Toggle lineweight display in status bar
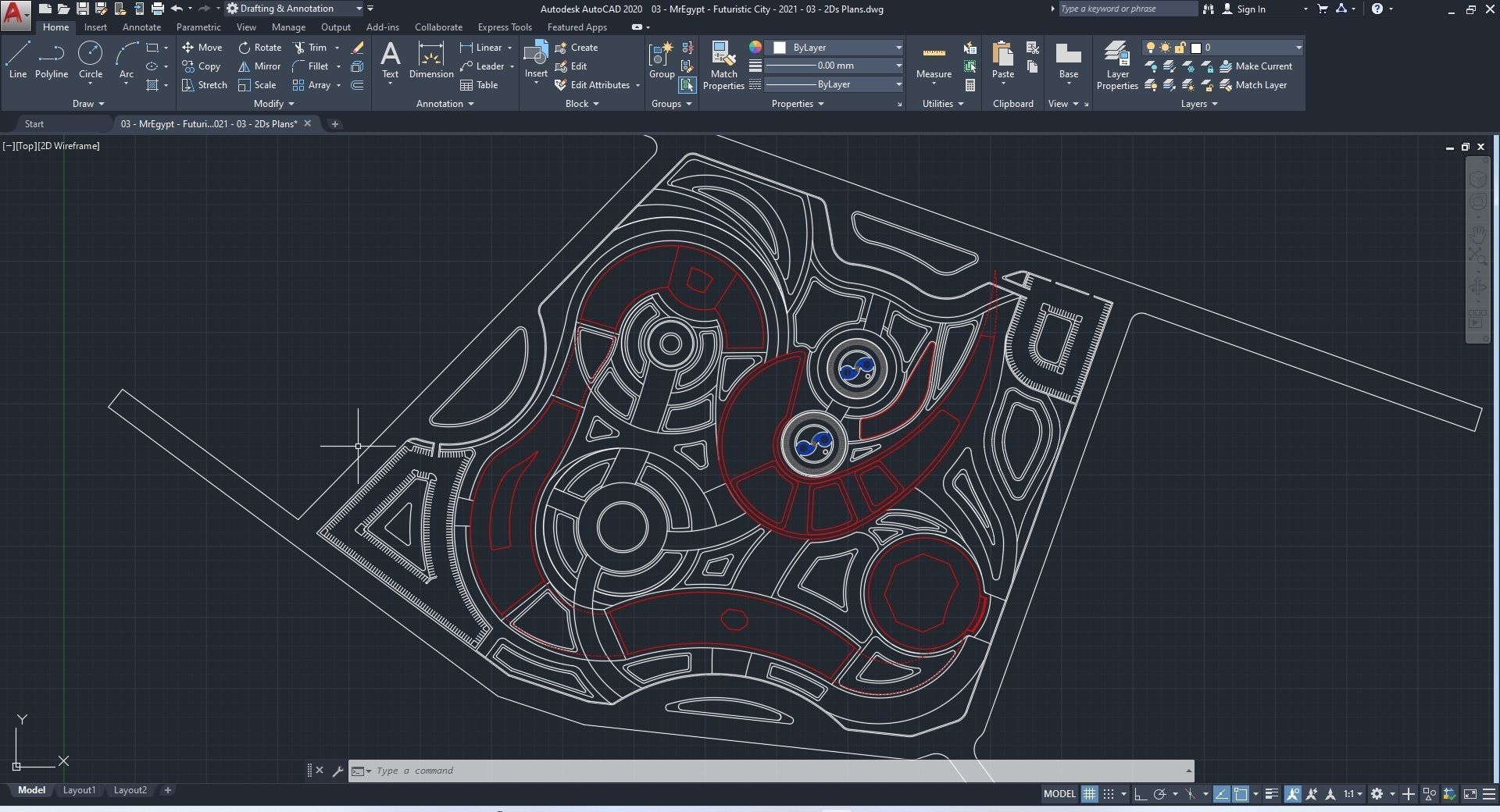The height and width of the screenshot is (812, 1500). (x=1272, y=794)
